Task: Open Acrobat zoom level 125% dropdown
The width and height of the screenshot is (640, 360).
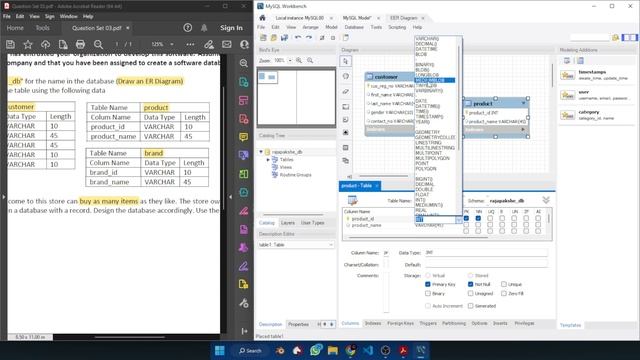Action: tap(172, 44)
